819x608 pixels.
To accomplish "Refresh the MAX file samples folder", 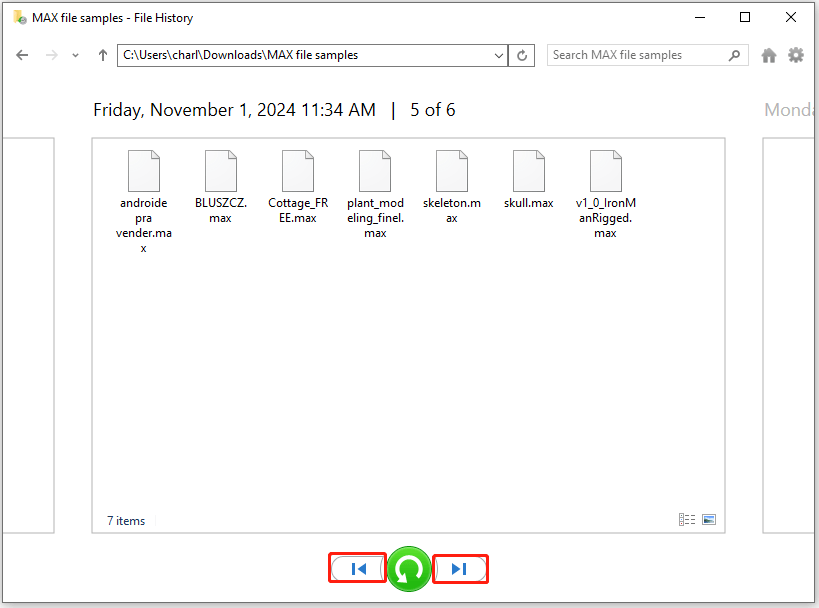I will pyautogui.click(x=522, y=55).
